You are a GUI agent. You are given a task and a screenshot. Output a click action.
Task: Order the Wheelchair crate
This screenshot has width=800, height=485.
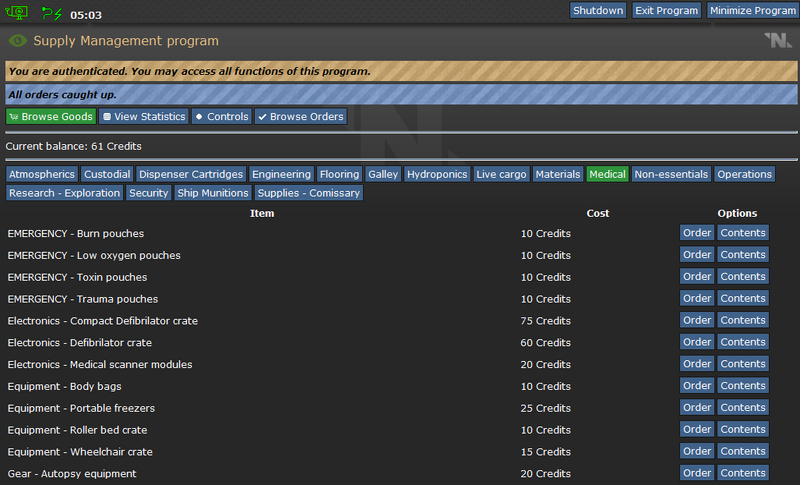697,452
